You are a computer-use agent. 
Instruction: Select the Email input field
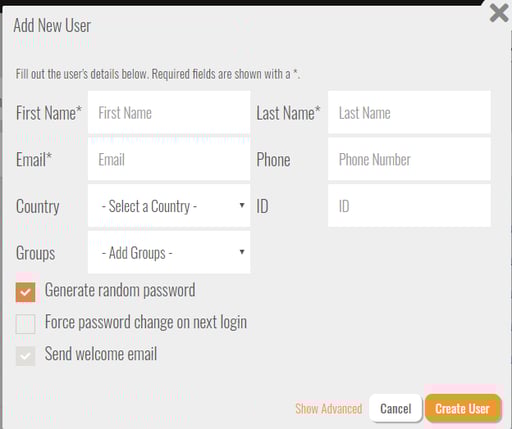[x=169, y=159]
